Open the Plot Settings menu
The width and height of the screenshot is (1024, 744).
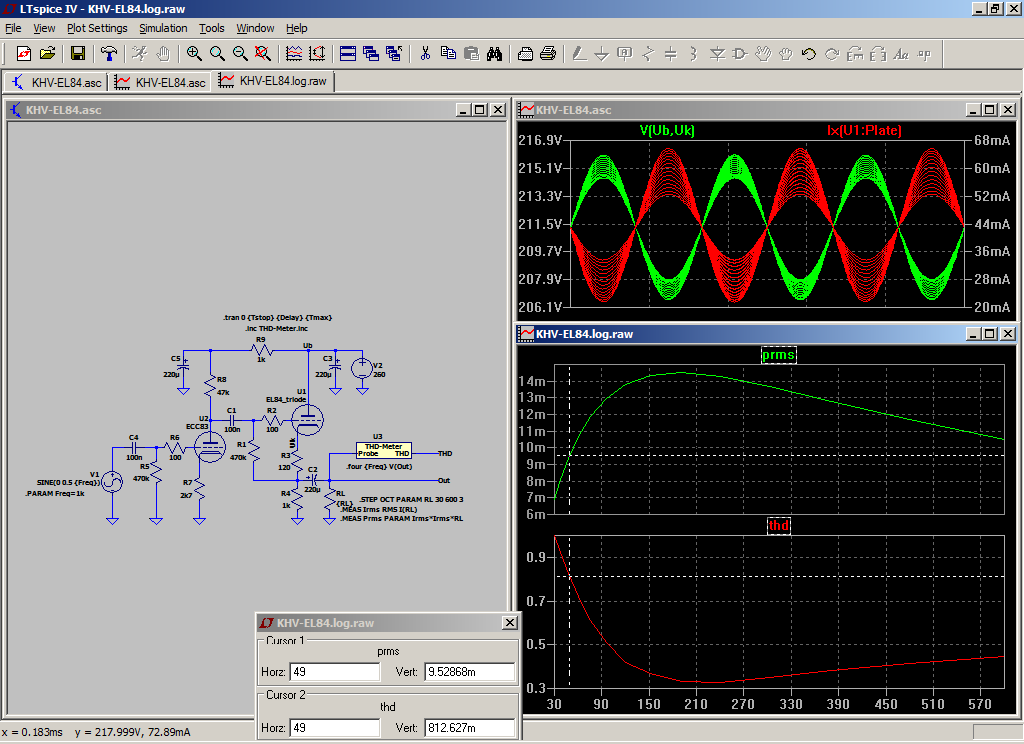click(97, 28)
